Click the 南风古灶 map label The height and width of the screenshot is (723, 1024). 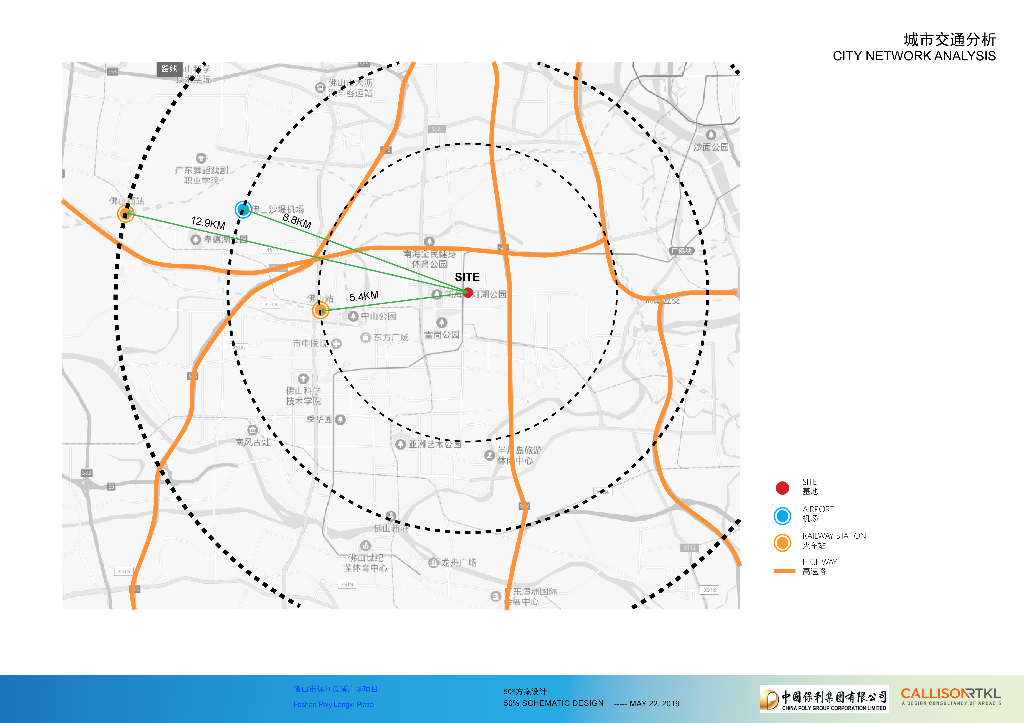253,442
